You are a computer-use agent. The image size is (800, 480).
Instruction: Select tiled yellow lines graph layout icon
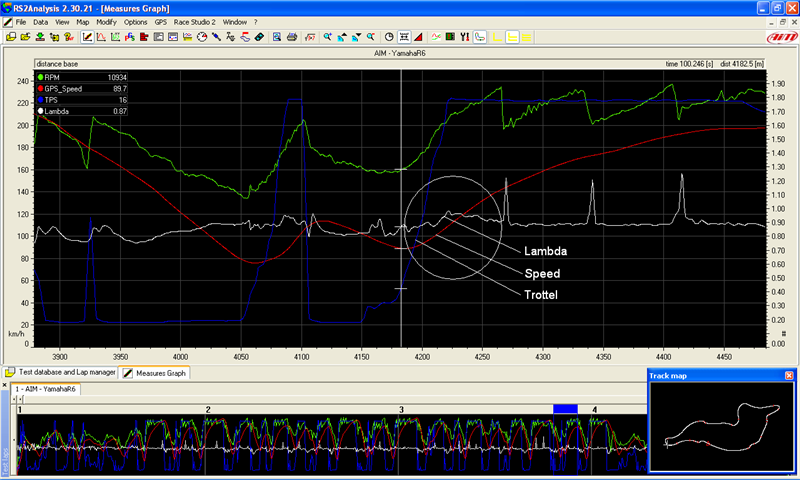(526, 37)
